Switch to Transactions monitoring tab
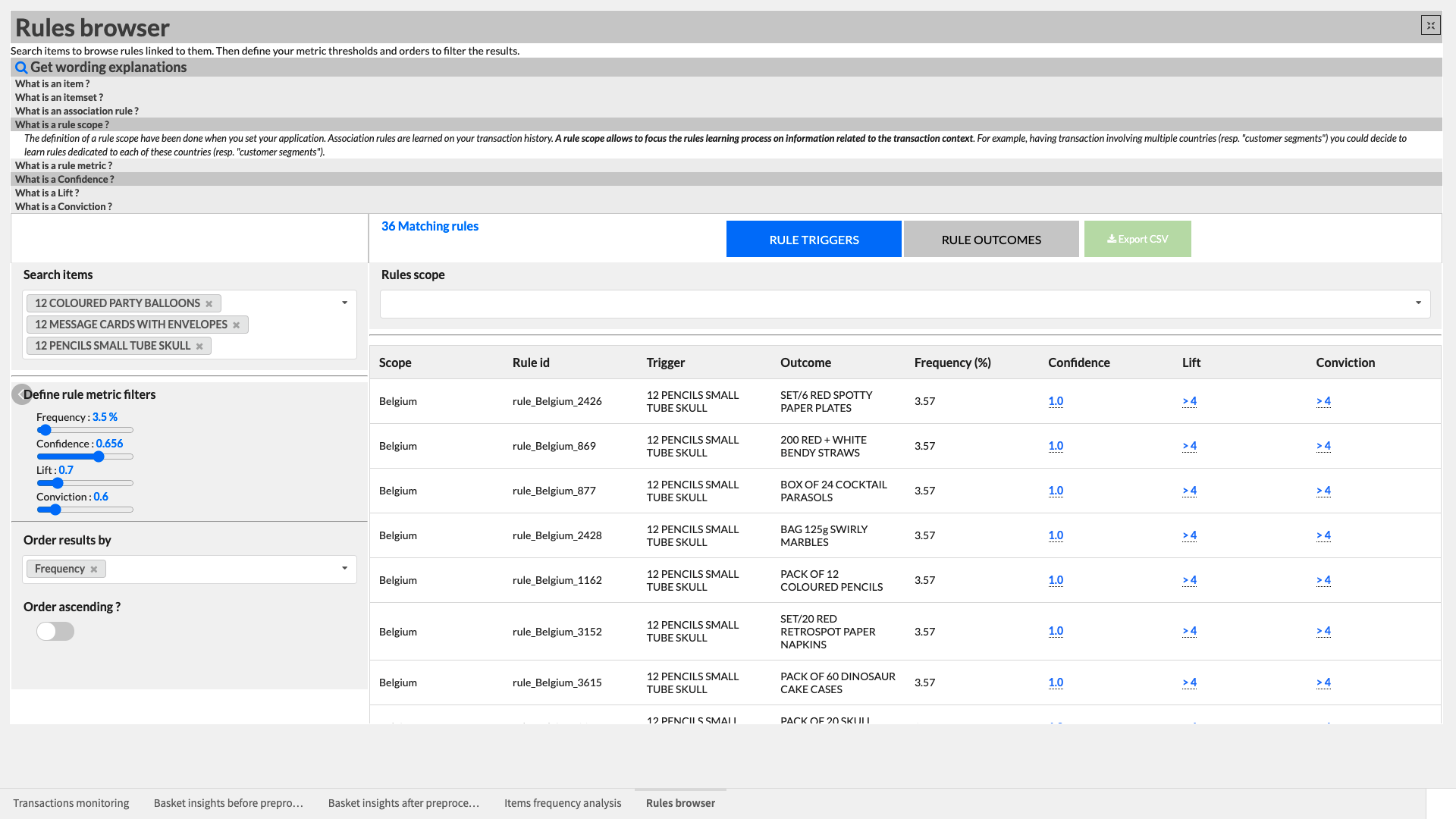The image size is (1456, 819). 71,802
